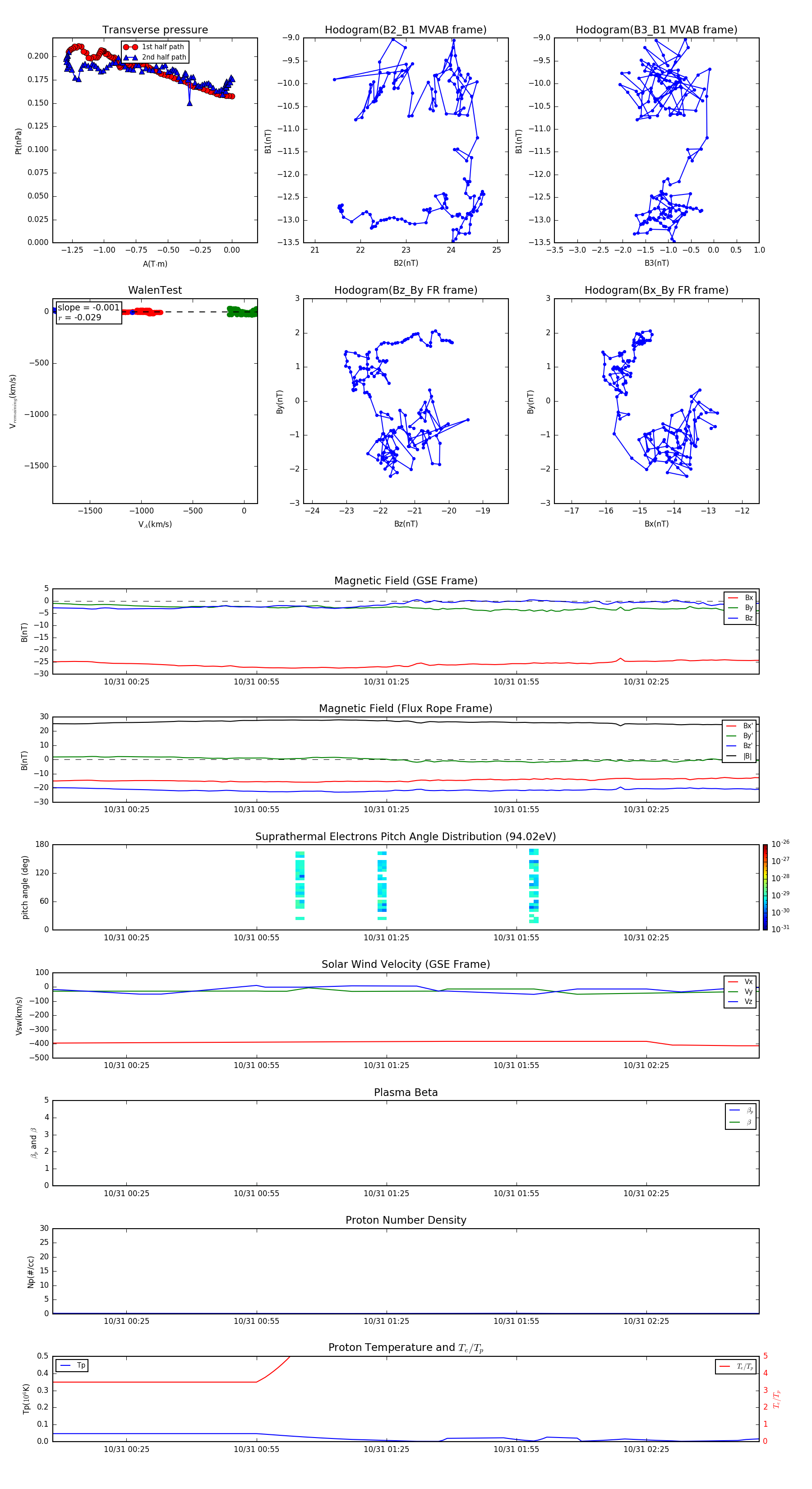This screenshot has width=812, height=1489.
Task: Click the "r = -0.029" annotation
Action: (80, 317)
